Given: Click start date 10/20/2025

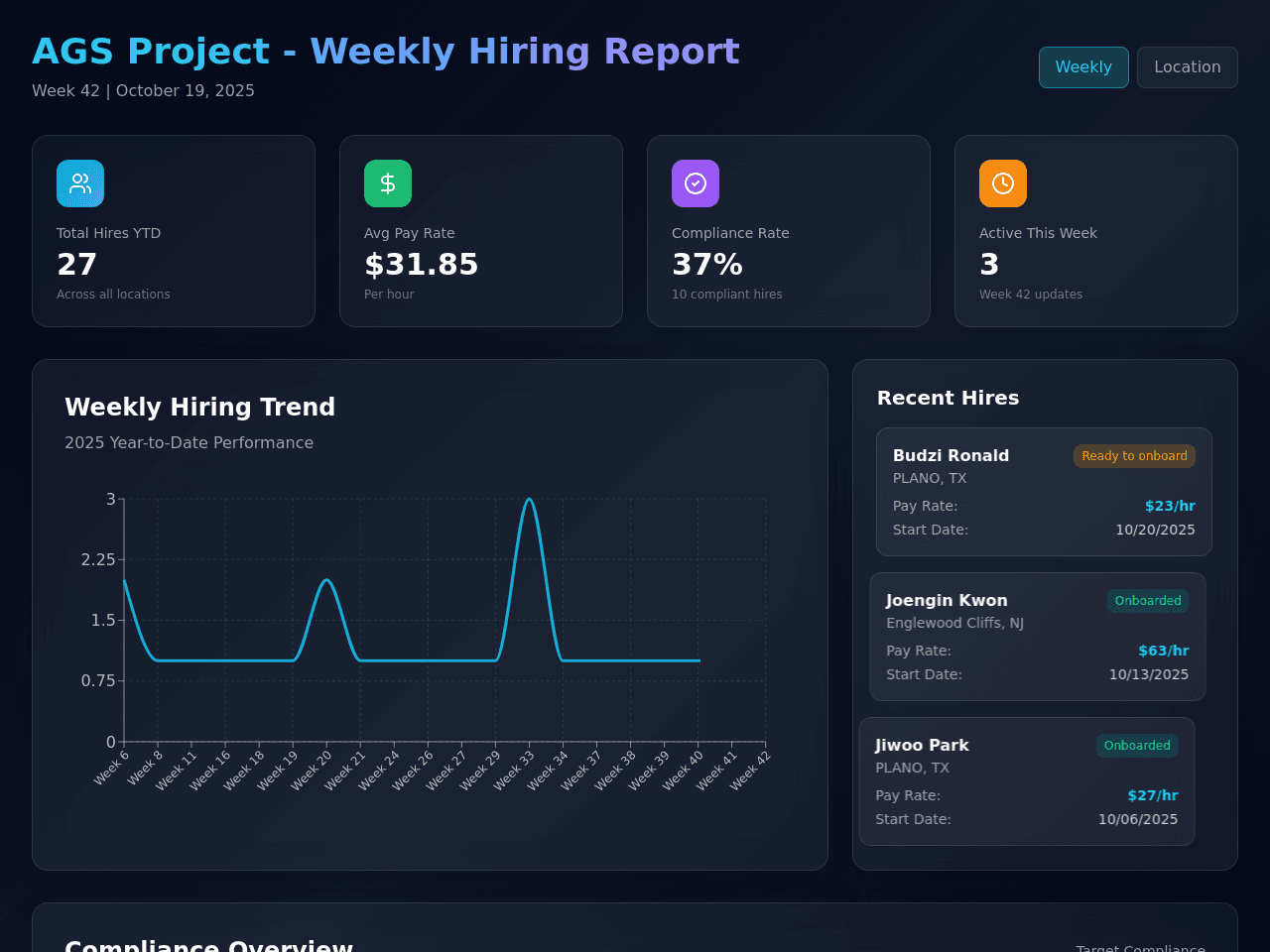Looking at the screenshot, I should click(x=1155, y=530).
